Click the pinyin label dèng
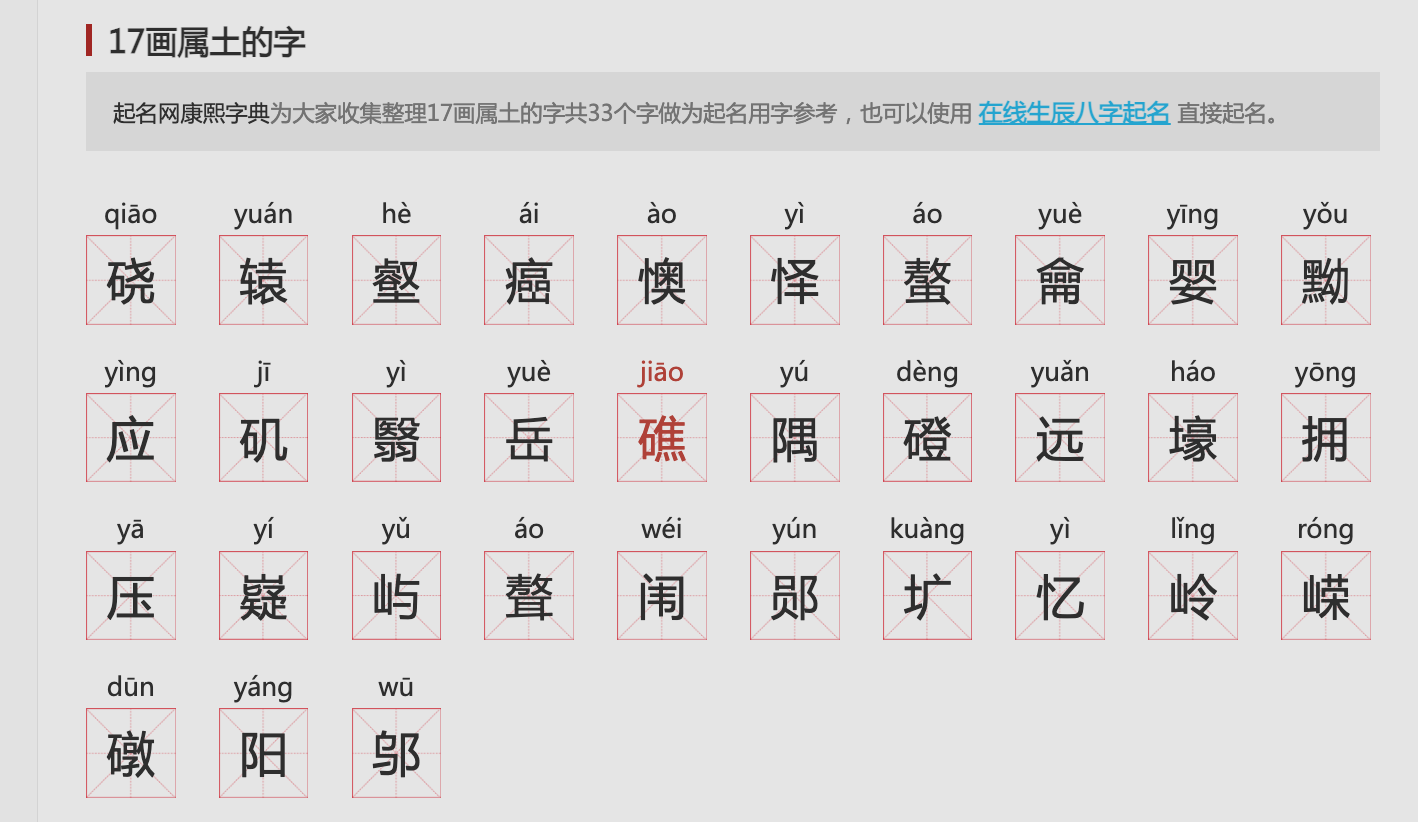The height and width of the screenshot is (822, 1418). [927, 373]
